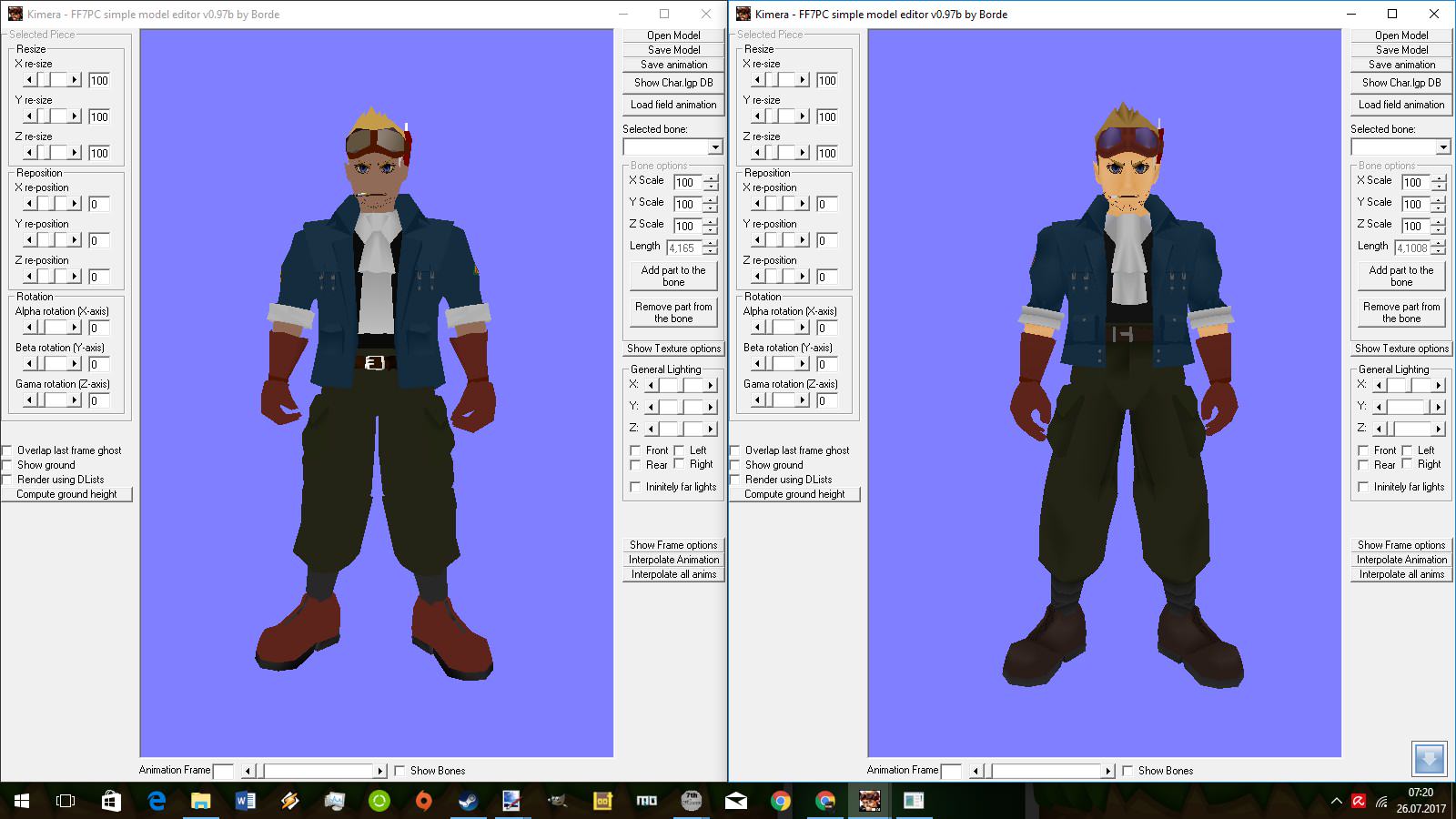Switch to Steam in the taskbar

(468, 801)
